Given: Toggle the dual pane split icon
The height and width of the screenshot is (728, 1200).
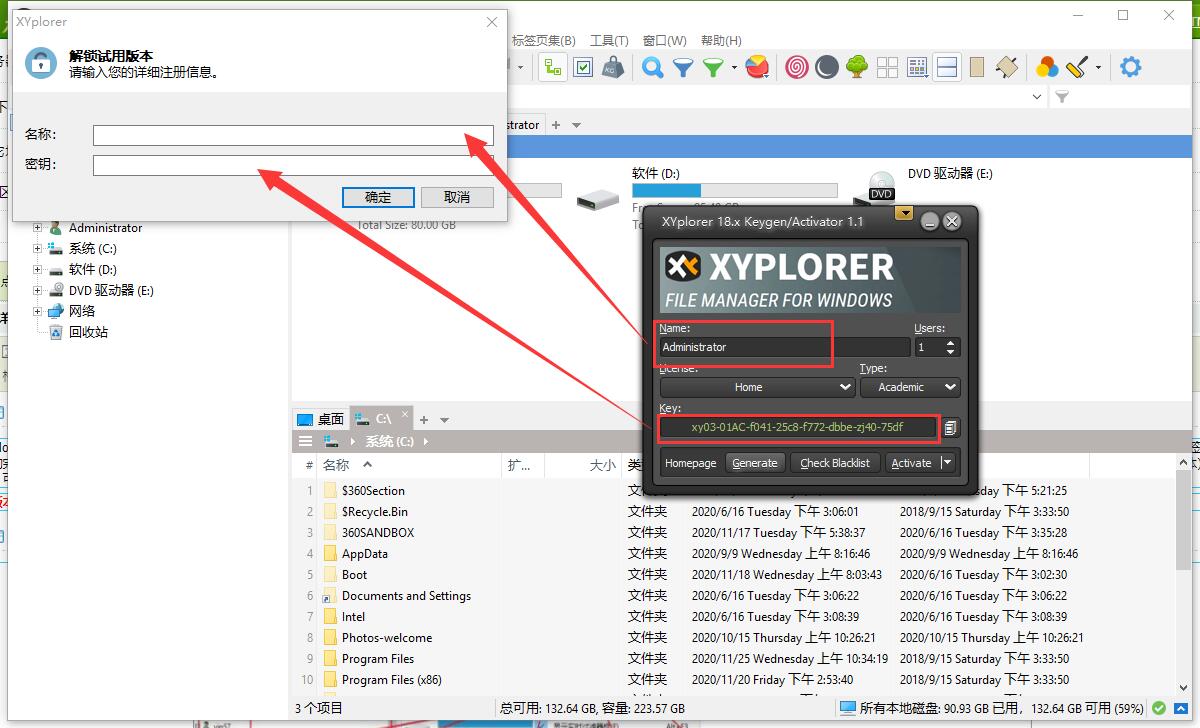Looking at the screenshot, I should (x=947, y=67).
